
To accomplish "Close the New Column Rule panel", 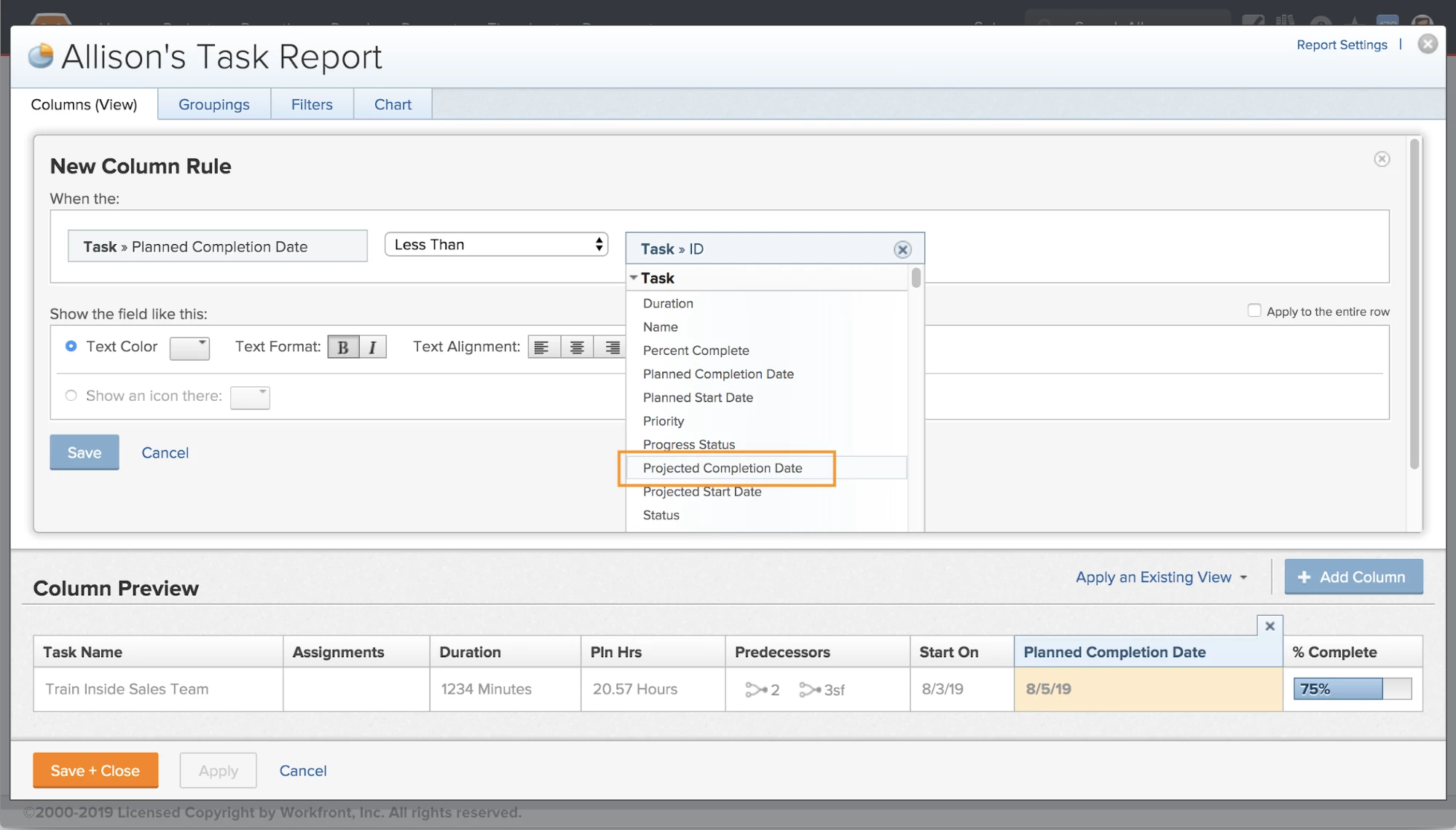I will pyautogui.click(x=1382, y=159).
